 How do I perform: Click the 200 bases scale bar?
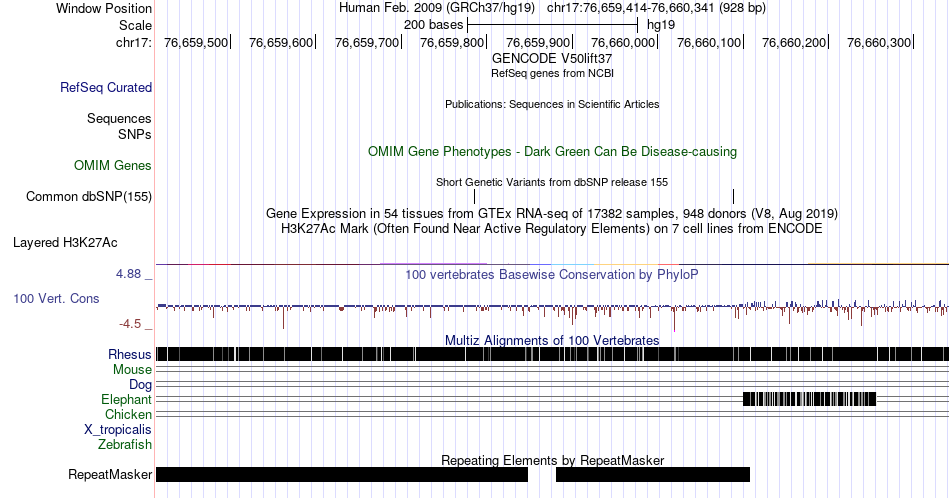point(553,25)
